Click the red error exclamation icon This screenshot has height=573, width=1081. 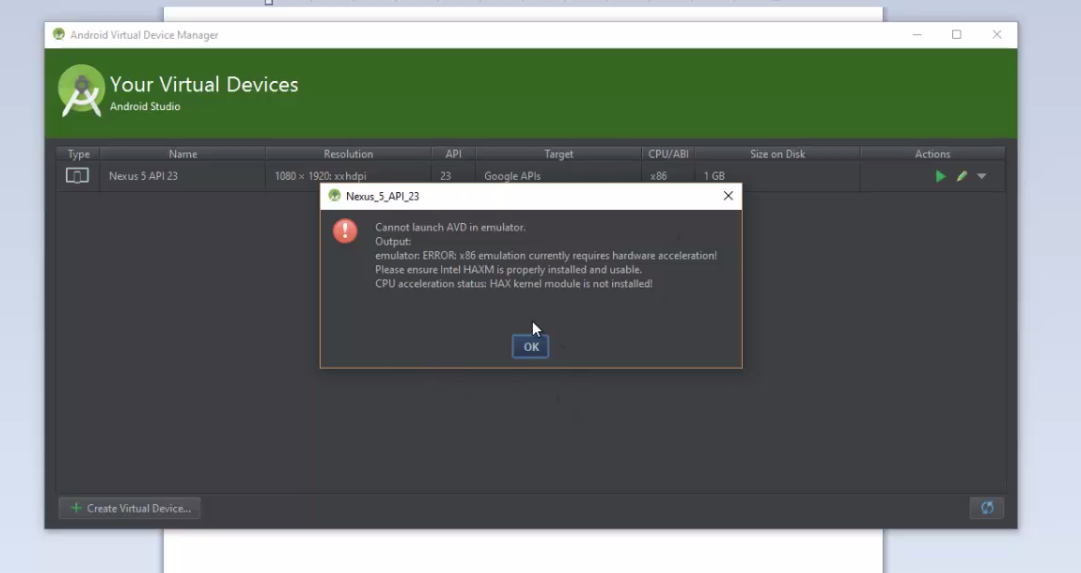345,230
